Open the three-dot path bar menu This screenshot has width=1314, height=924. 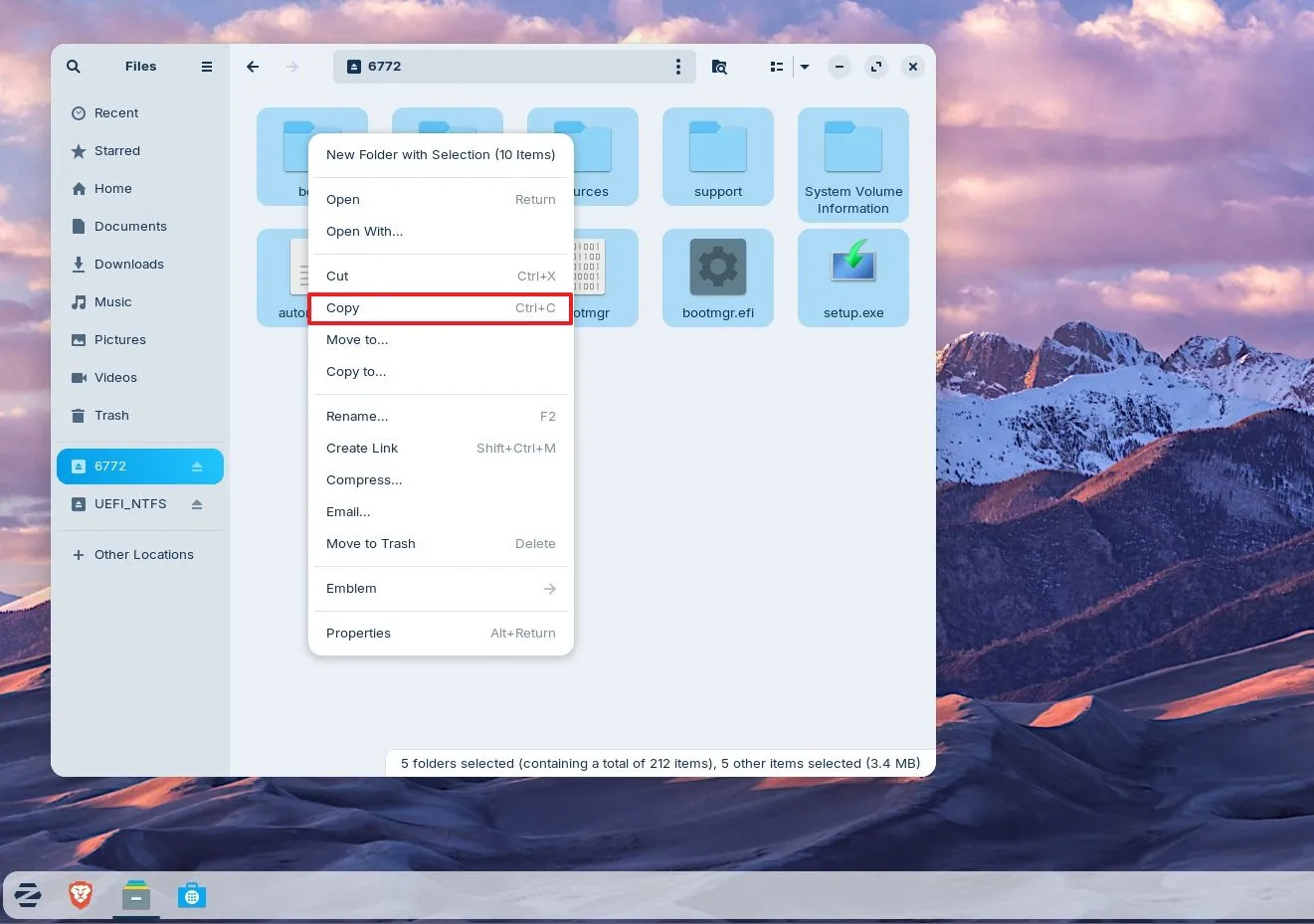[678, 67]
